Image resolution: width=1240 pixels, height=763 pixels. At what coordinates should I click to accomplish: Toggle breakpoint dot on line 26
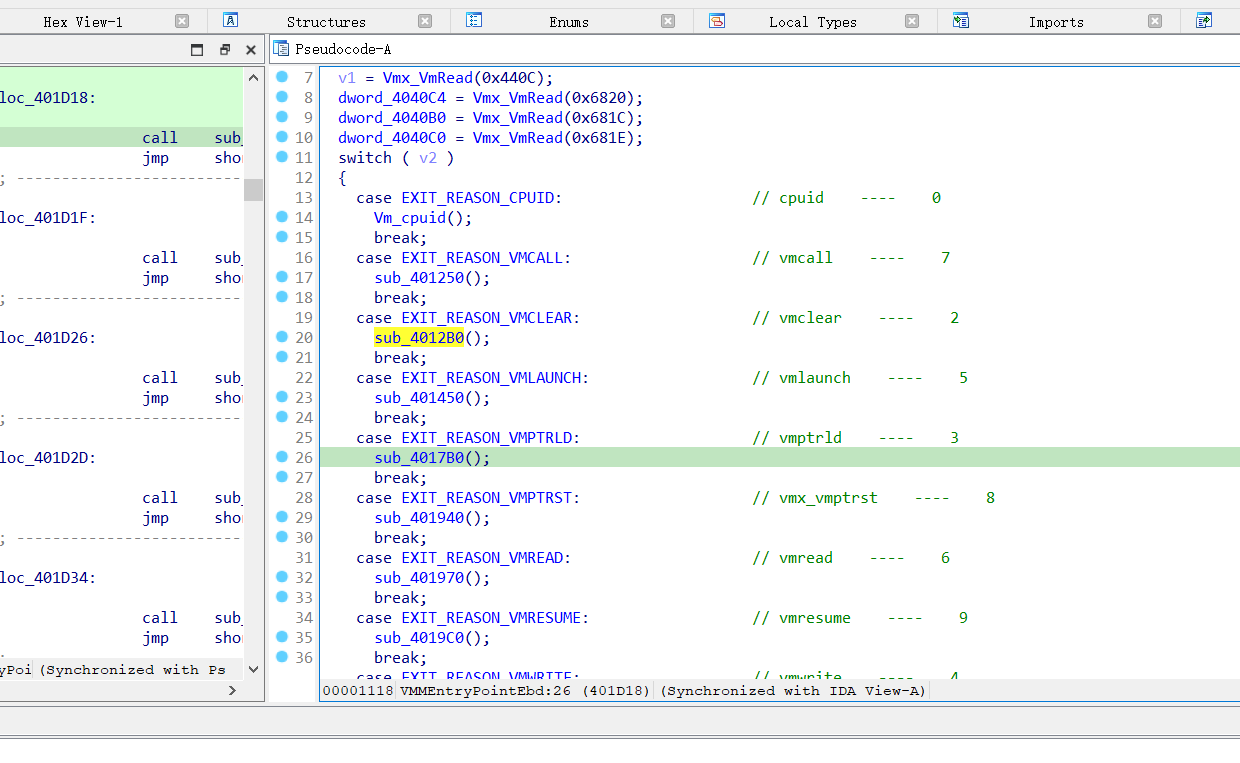(282, 457)
